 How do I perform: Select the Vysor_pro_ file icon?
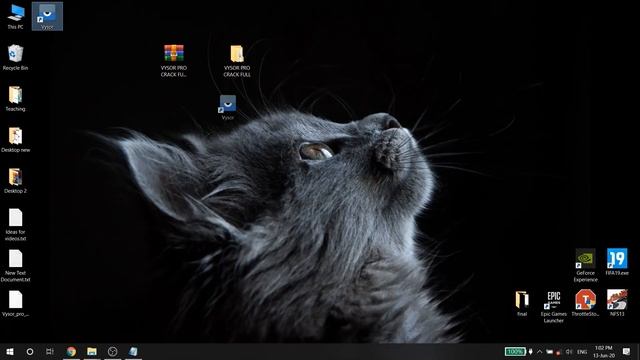(16, 304)
